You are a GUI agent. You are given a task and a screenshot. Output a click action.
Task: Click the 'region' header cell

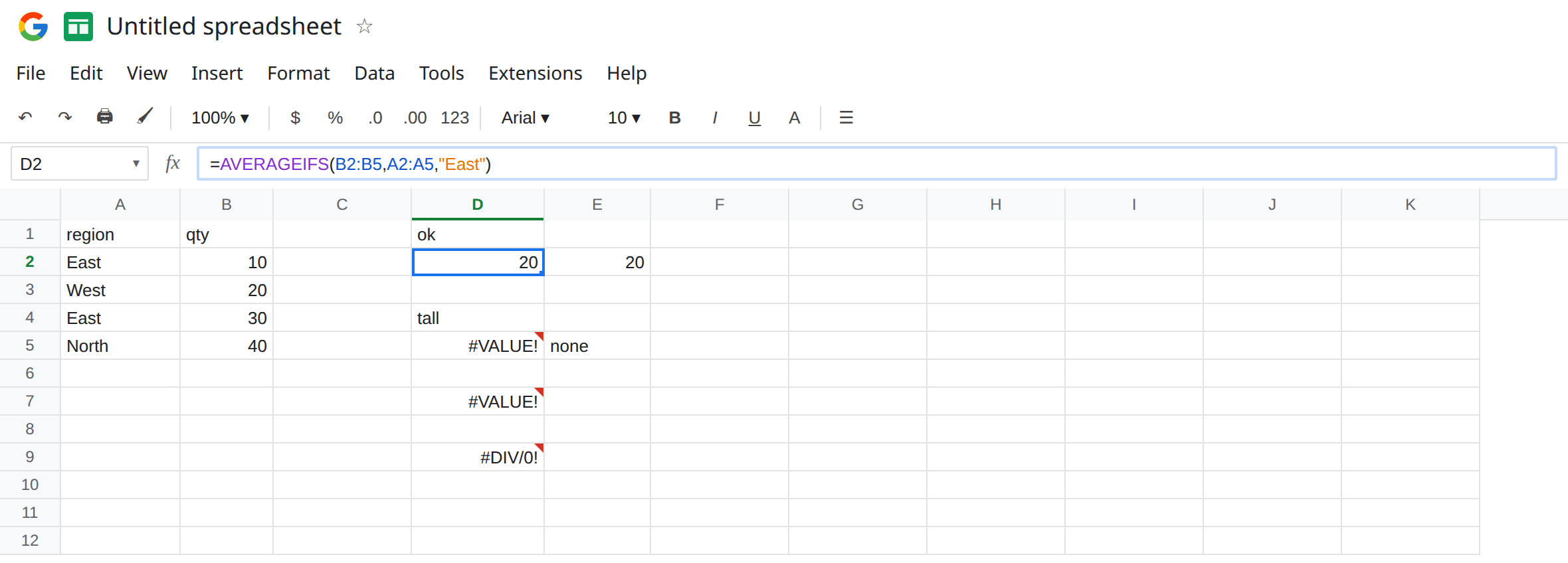[120, 234]
